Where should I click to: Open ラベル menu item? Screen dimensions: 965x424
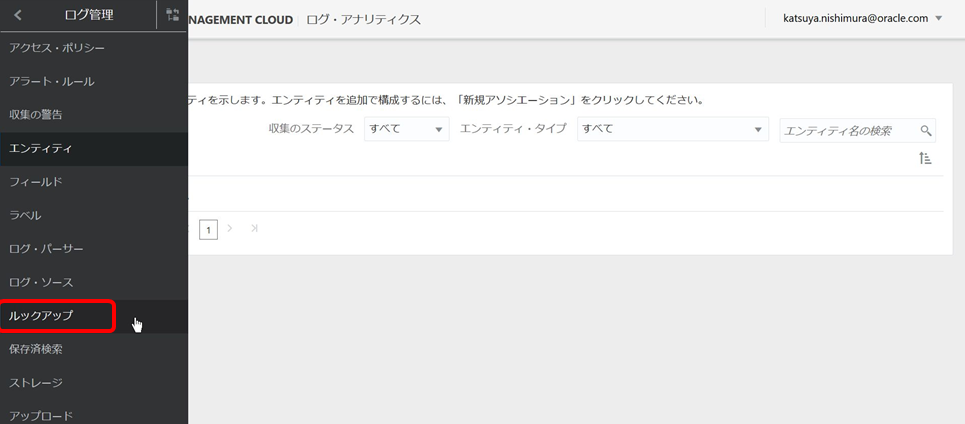(94, 215)
